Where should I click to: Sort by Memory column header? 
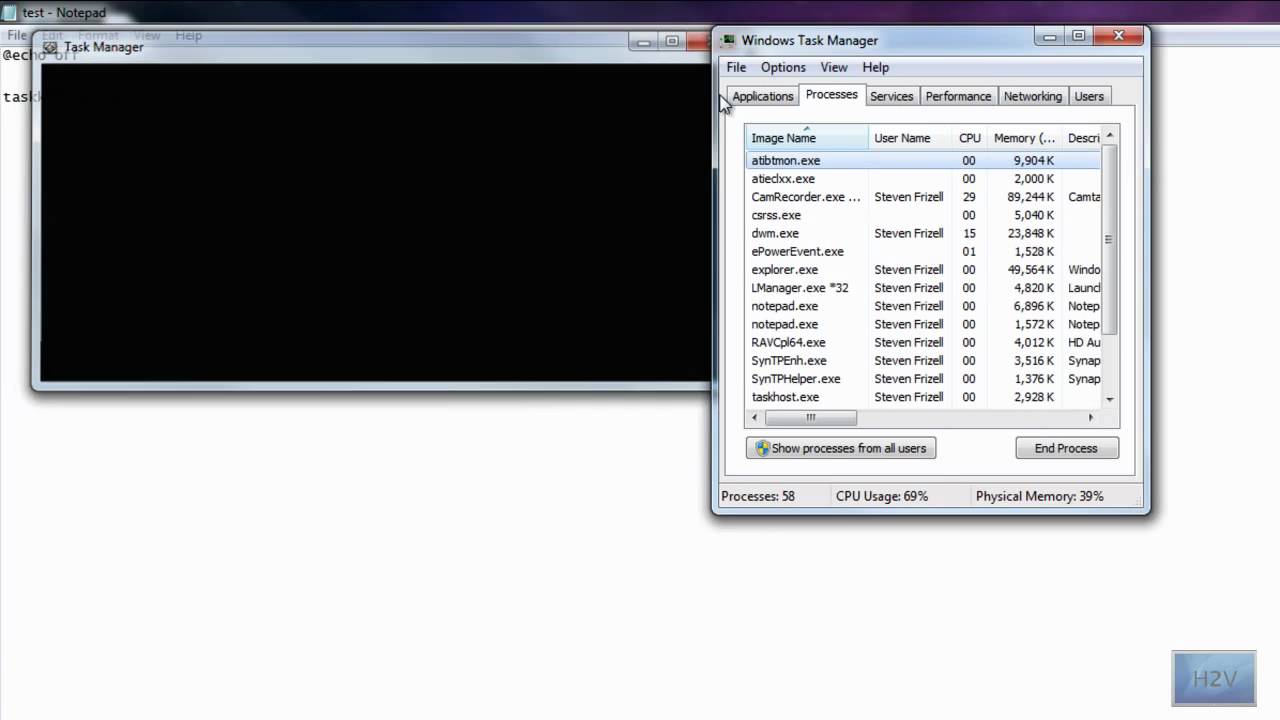click(1025, 138)
